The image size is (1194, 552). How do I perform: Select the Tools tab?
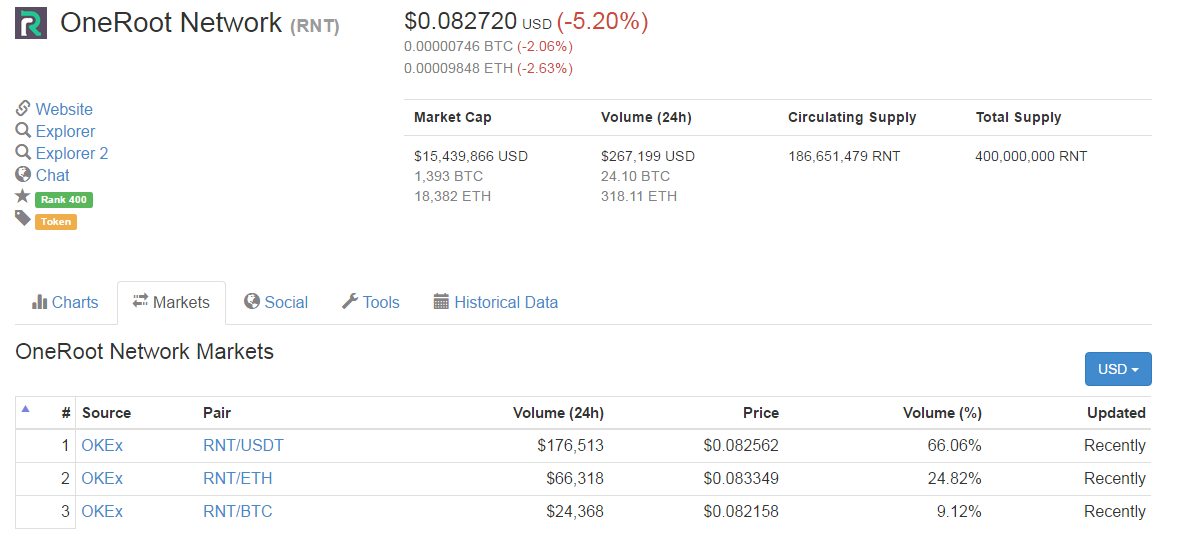[x=370, y=302]
